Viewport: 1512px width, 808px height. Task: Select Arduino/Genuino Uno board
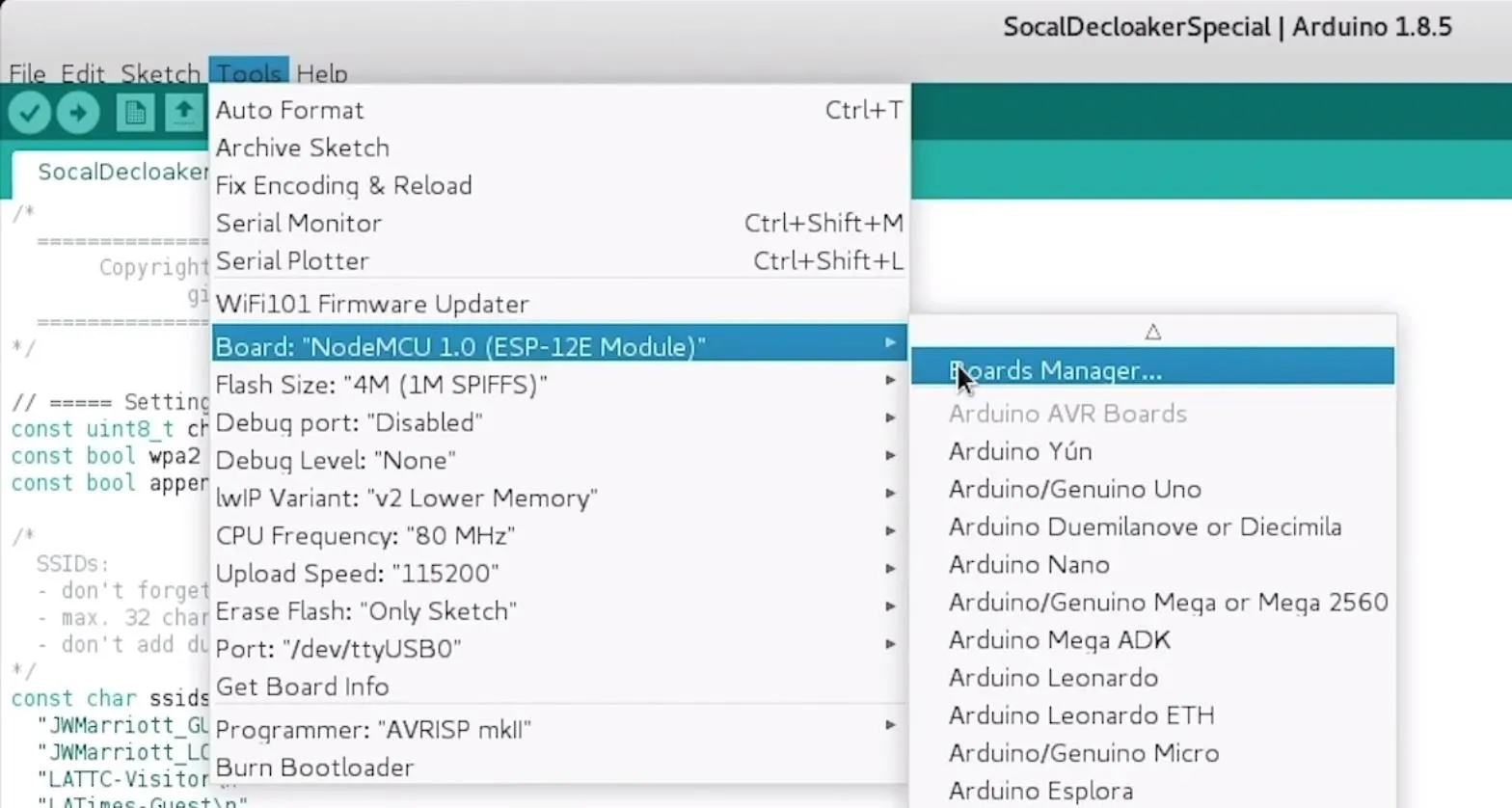click(1152, 489)
